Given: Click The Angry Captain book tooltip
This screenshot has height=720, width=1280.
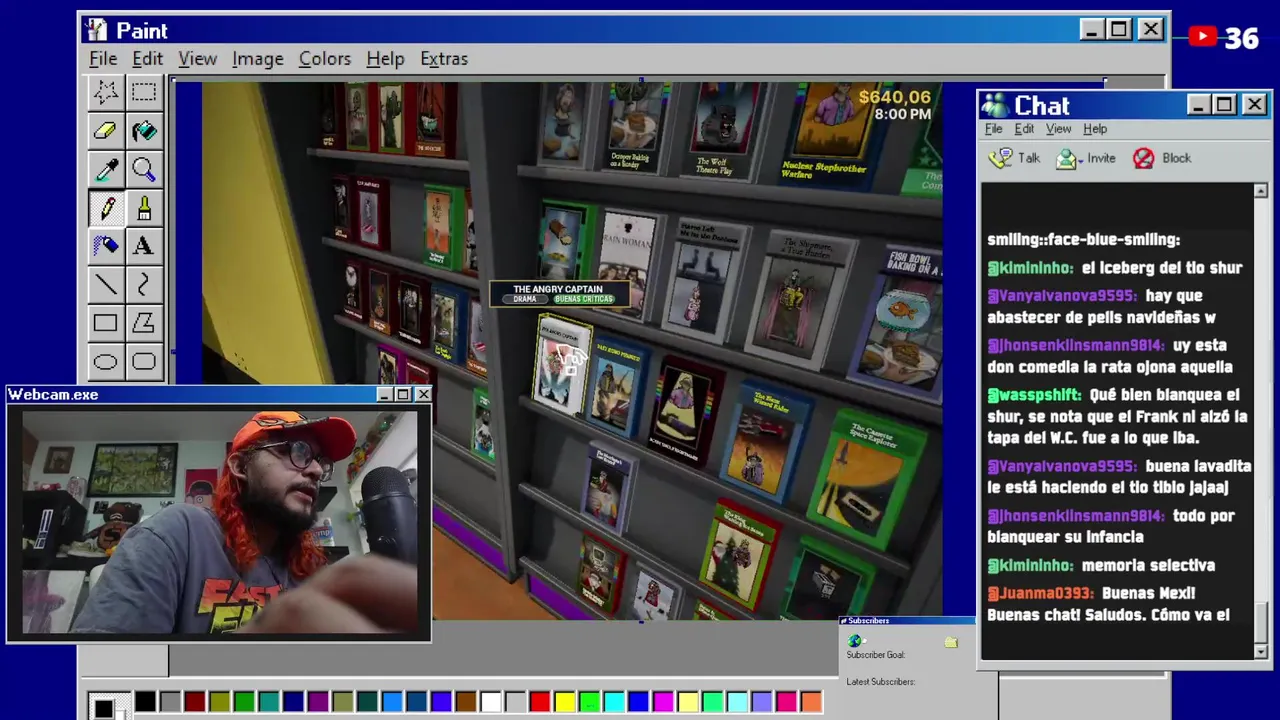Looking at the screenshot, I should (x=558, y=294).
